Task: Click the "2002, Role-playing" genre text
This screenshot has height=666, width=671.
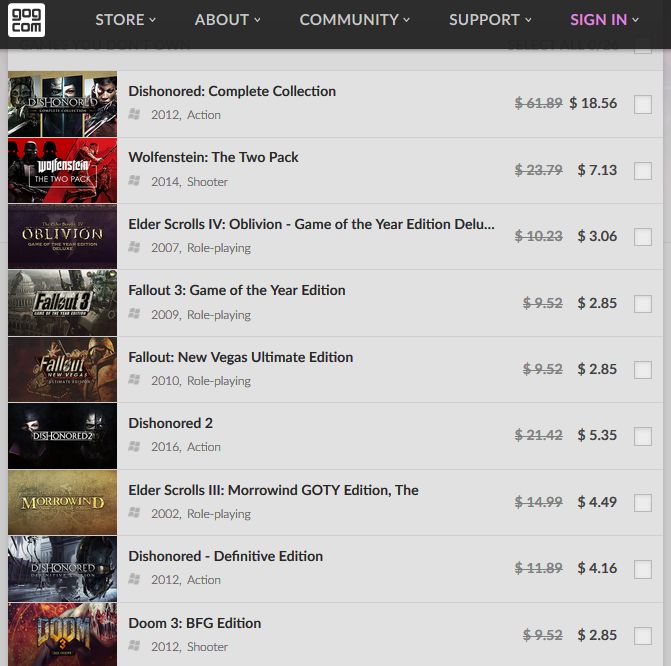Action: coord(201,514)
